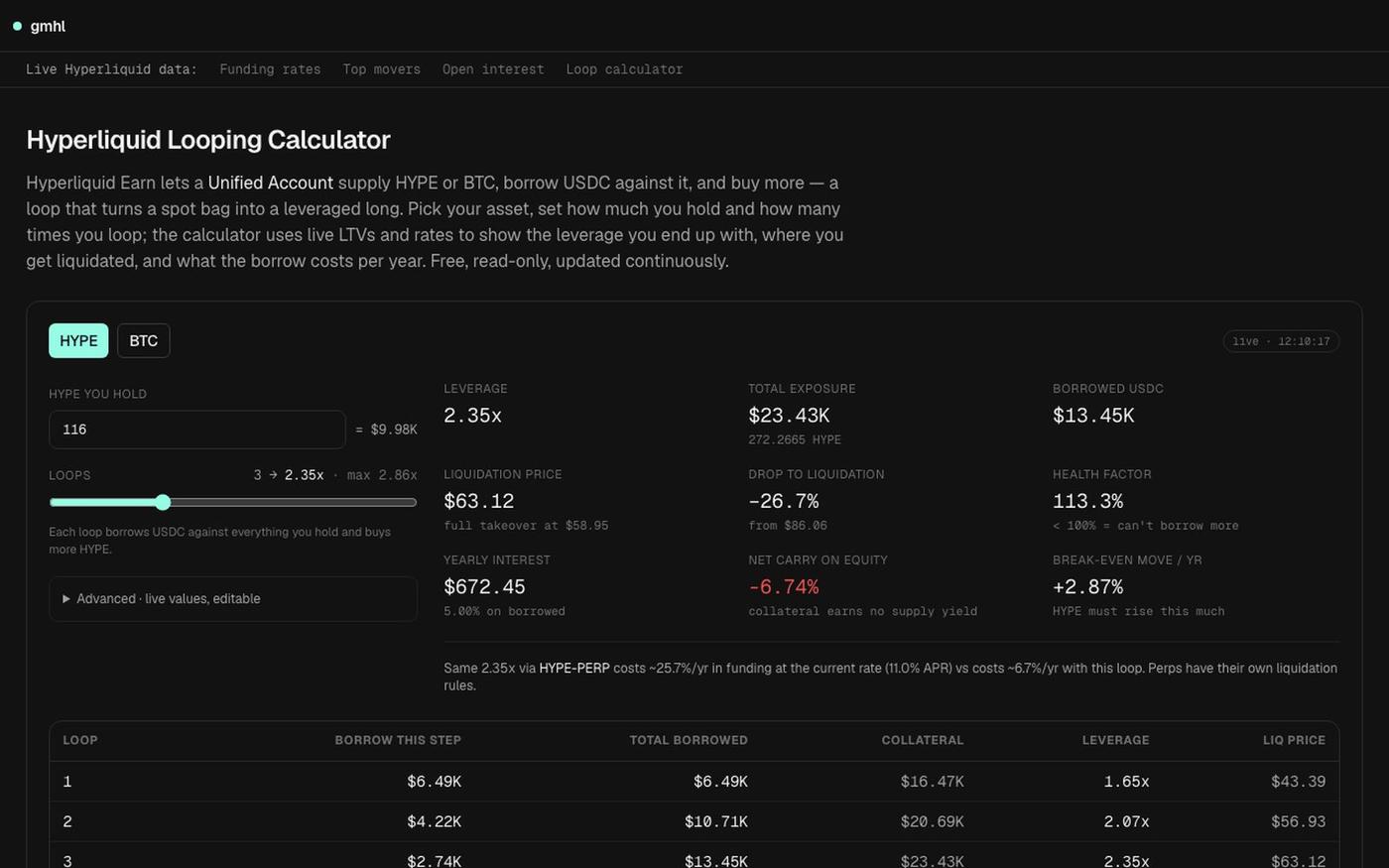This screenshot has height=868, width=1389.
Task: Focus the HYPE you hold input
Action: point(197,430)
